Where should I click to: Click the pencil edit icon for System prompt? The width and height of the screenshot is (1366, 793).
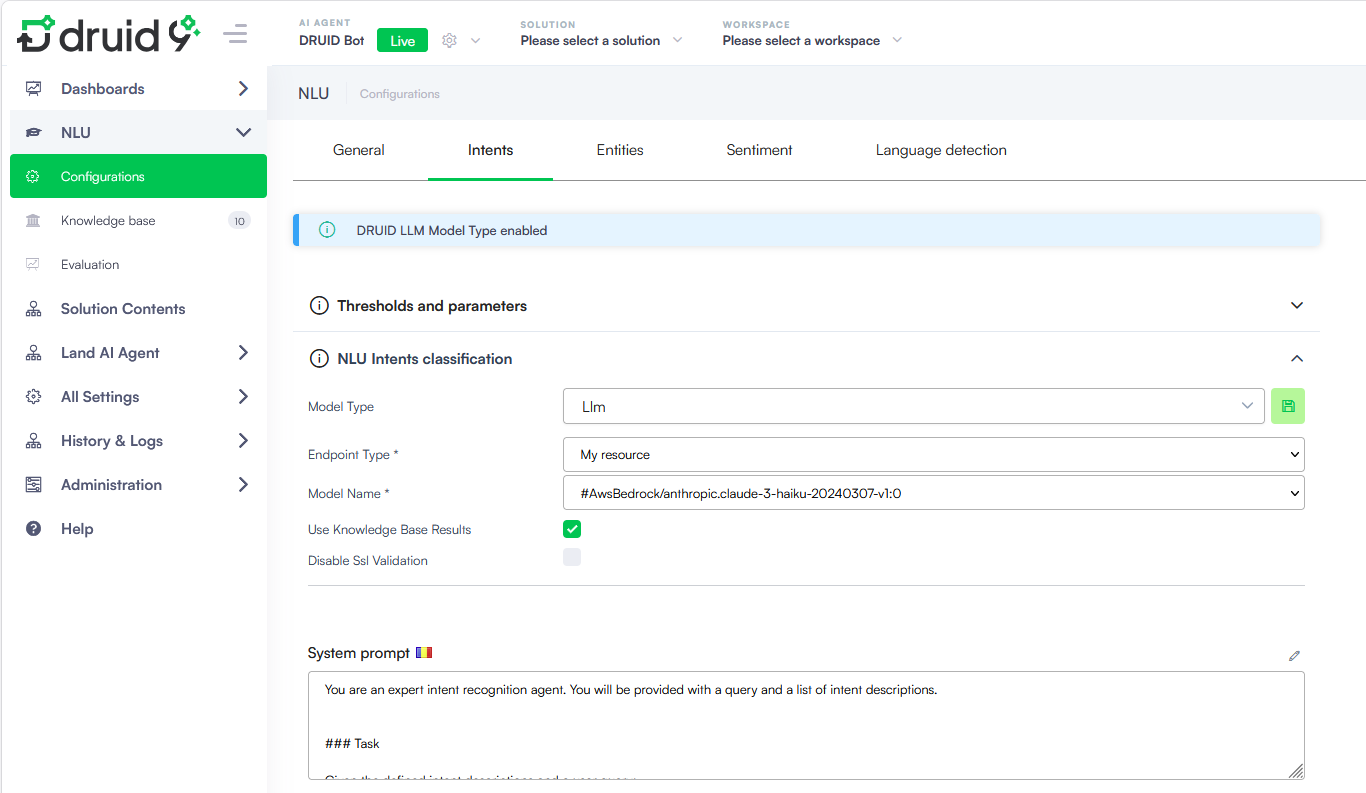1294,656
